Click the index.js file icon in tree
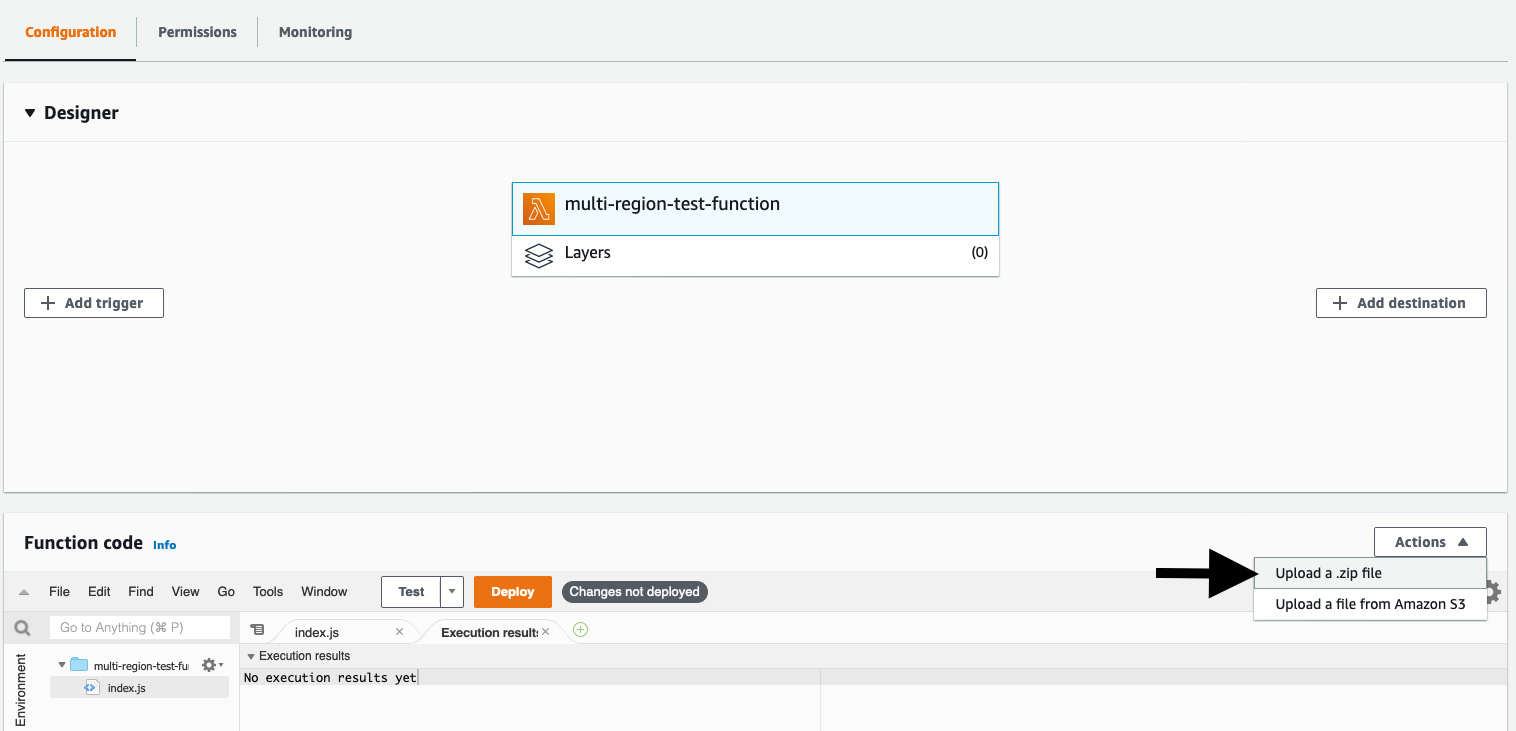1516x731 pixels. click(x=92, y=688)
